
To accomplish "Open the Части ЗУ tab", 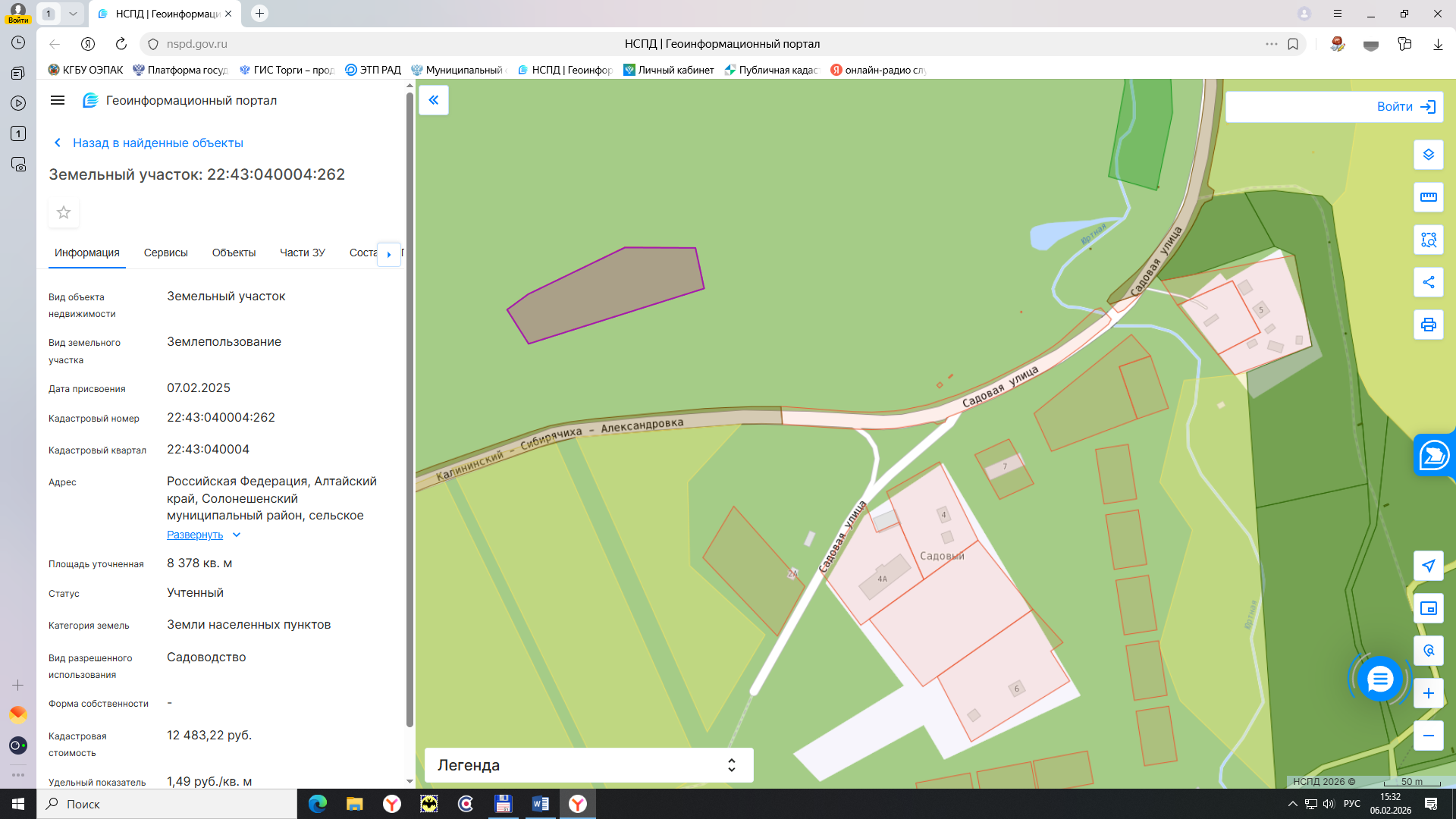I will [302, 253].
